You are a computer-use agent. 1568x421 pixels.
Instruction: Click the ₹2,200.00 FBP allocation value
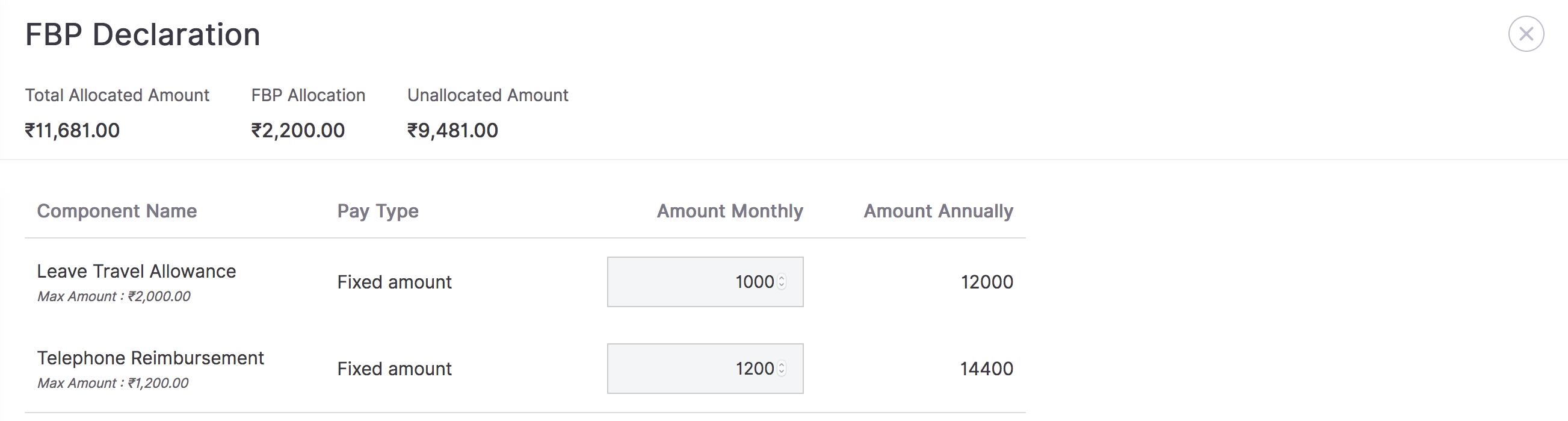coord(298,130)
